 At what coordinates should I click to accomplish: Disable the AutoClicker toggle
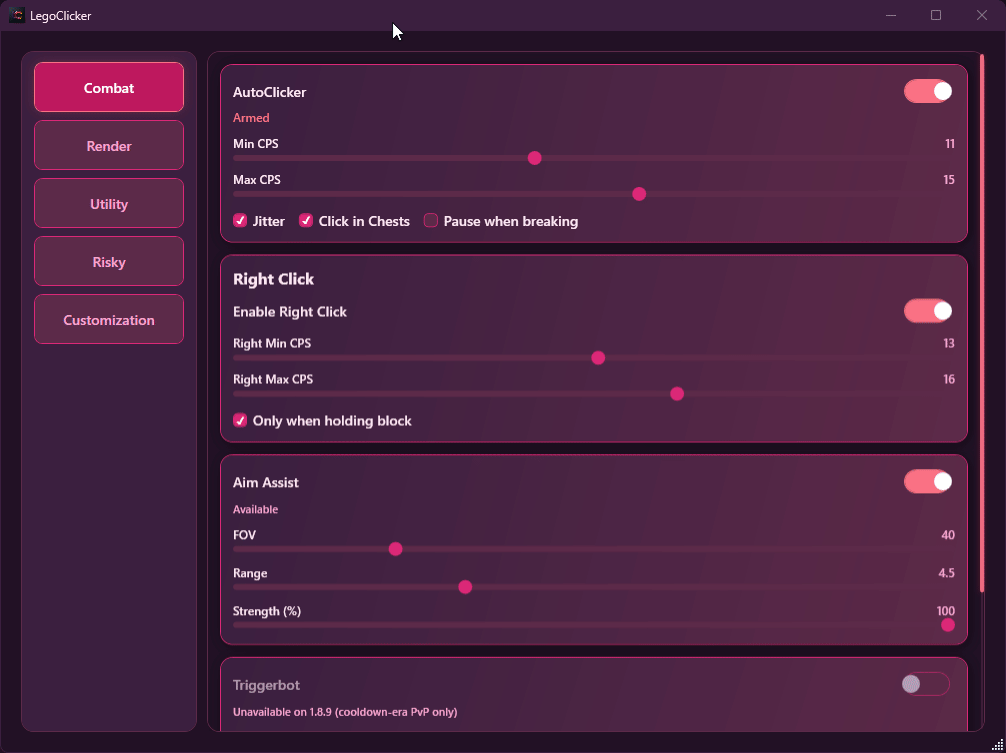pyautogui.click(x=928, y=92)
